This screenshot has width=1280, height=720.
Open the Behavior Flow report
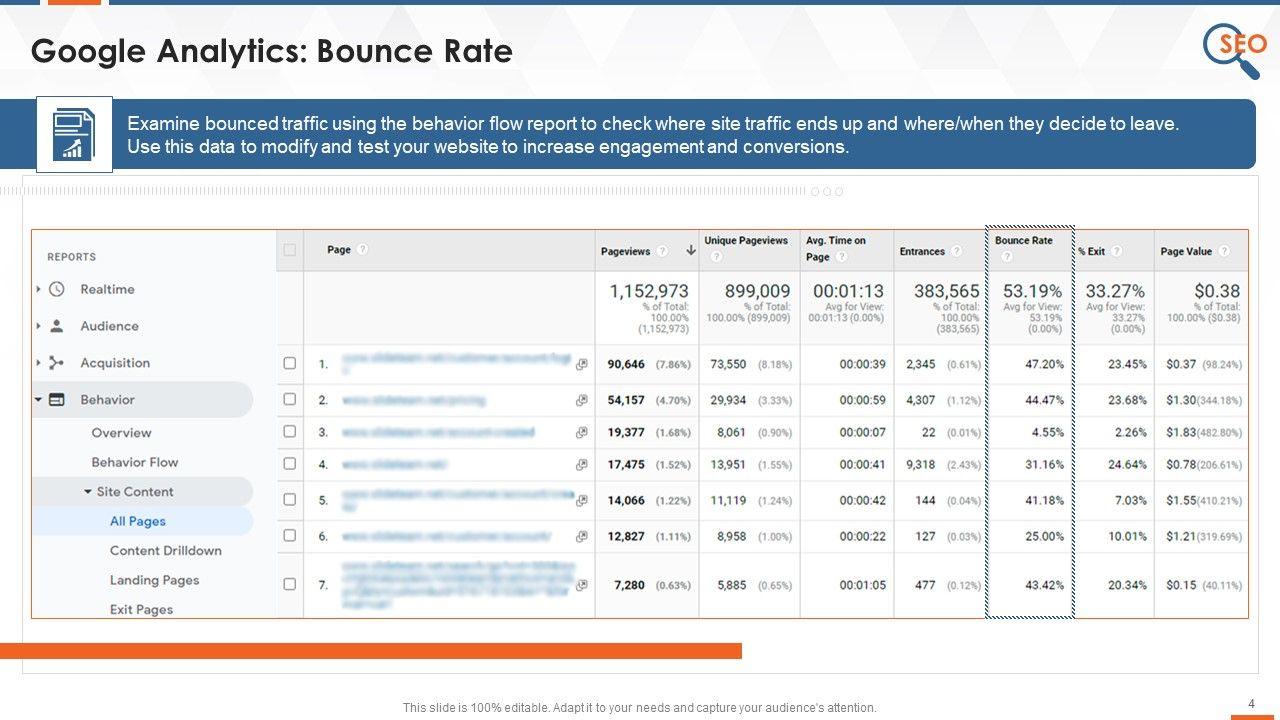(x=135, y=462)
